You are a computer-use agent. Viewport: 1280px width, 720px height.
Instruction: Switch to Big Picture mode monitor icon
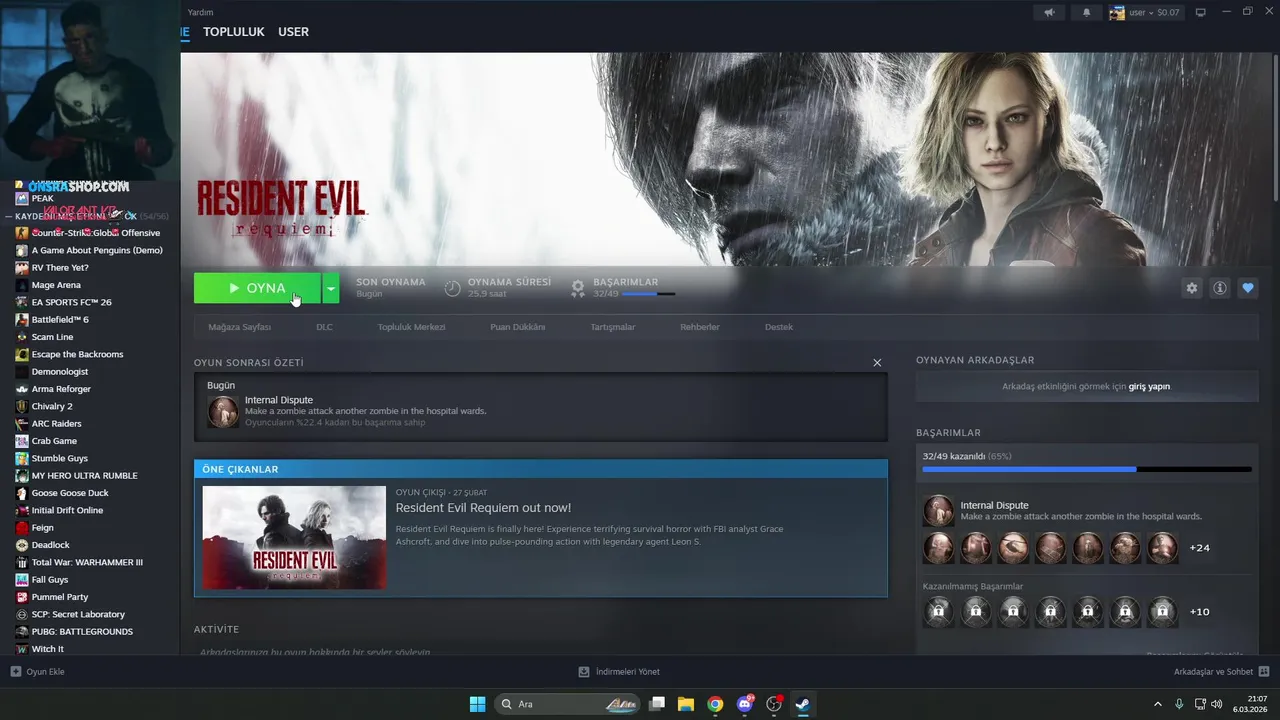point(1201,13)
